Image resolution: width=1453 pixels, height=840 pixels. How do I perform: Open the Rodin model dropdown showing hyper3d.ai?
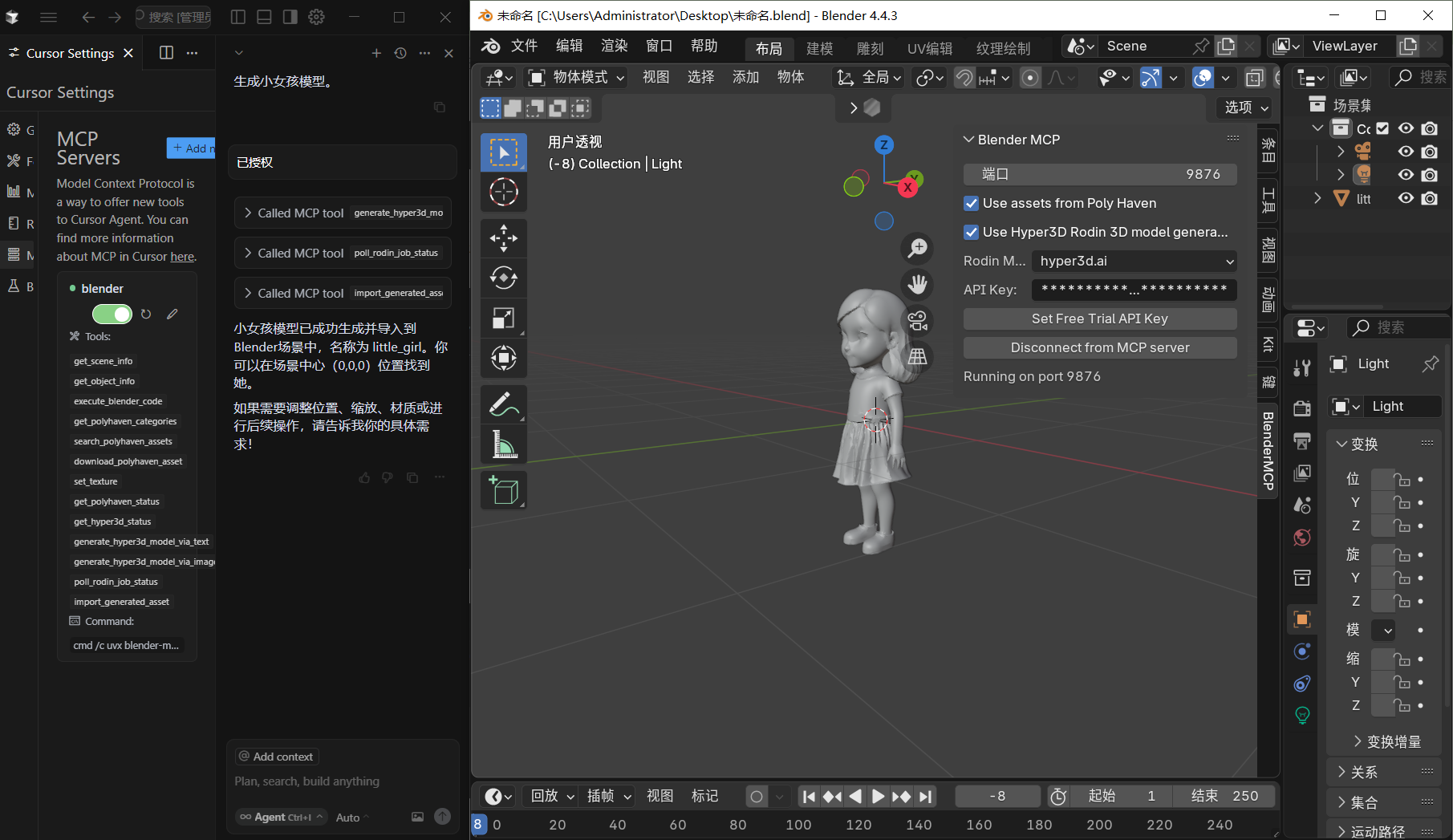[1133, 261]
